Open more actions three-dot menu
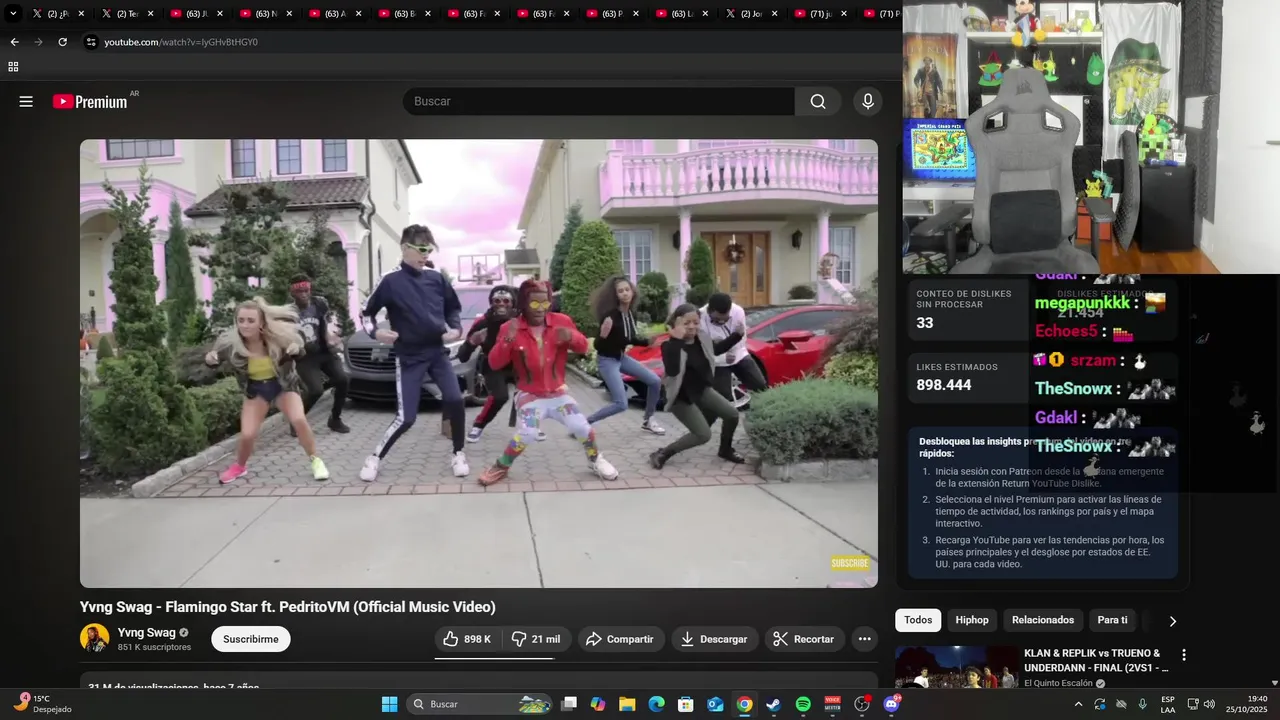The image size is (1280, 720). [864, 639]
